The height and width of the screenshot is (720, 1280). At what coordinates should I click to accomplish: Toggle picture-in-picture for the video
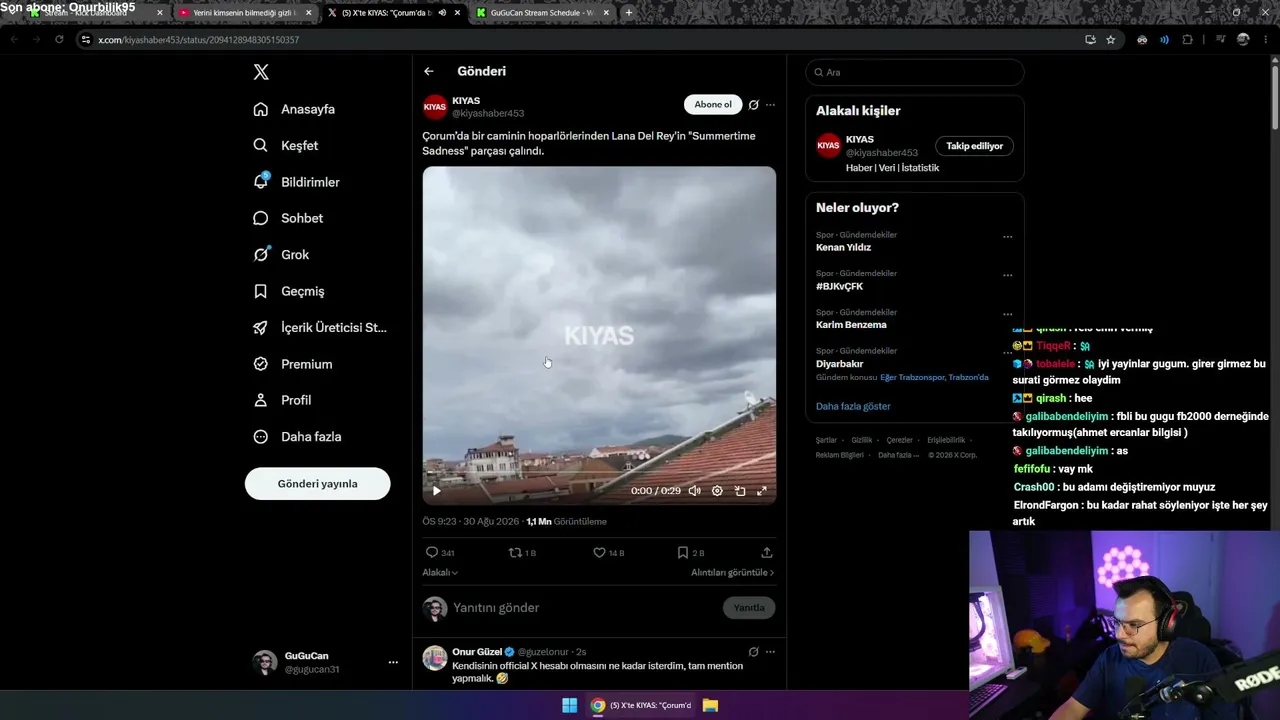(x=740, y=490)
